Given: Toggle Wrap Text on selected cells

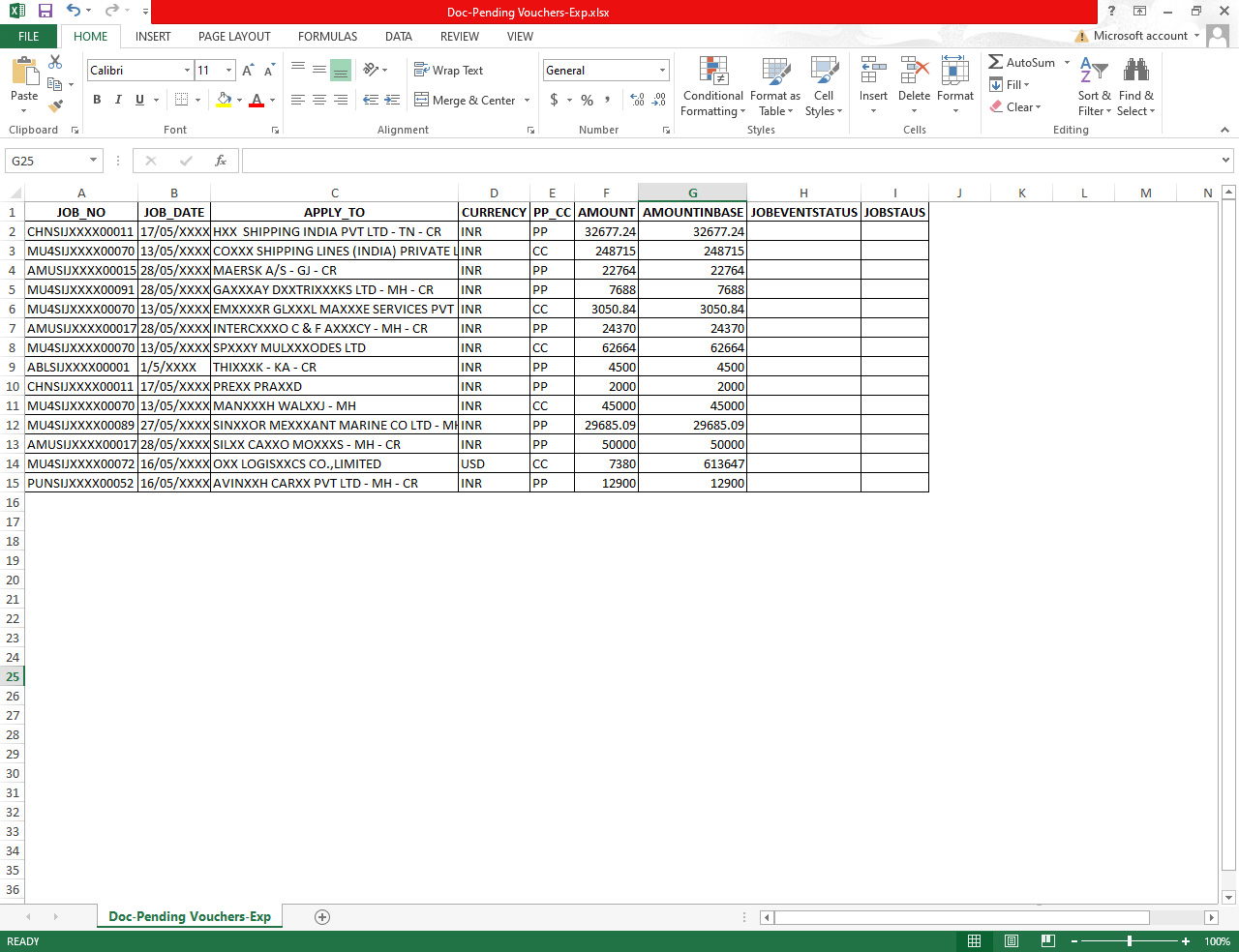Looking at the screenshot, I should pyautogui.click(x=448, y=71).
